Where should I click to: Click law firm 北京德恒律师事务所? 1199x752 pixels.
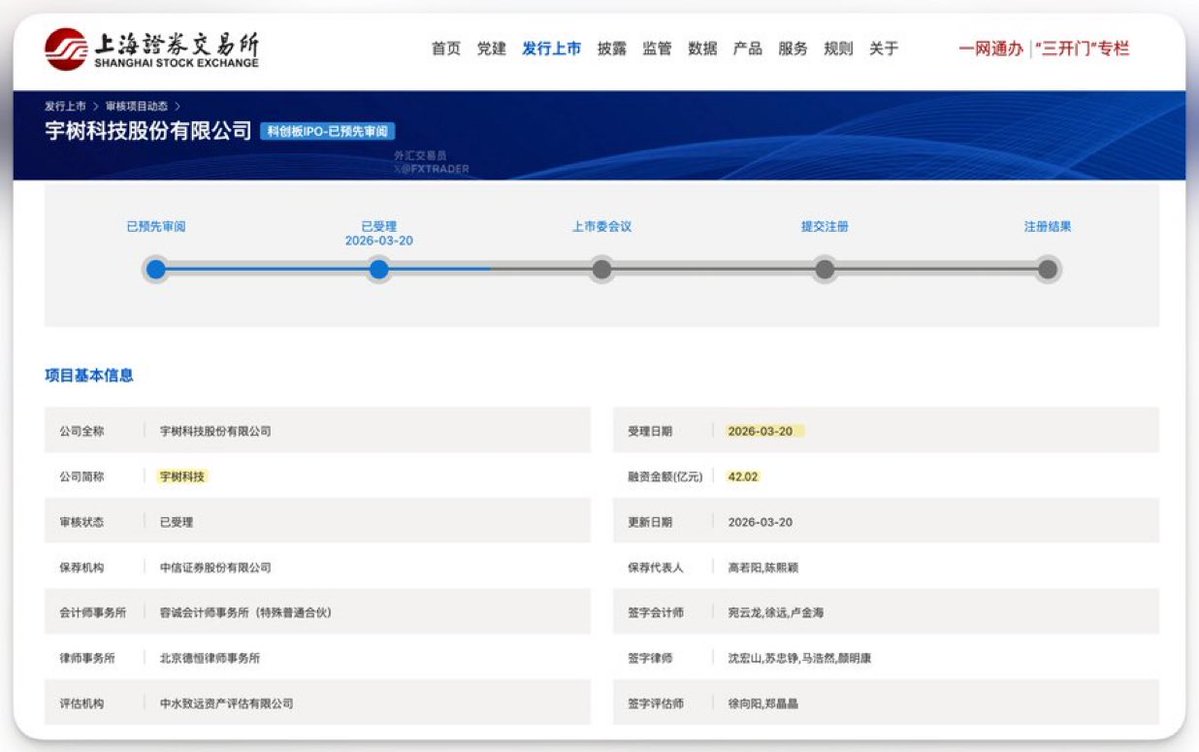[210, 658]
